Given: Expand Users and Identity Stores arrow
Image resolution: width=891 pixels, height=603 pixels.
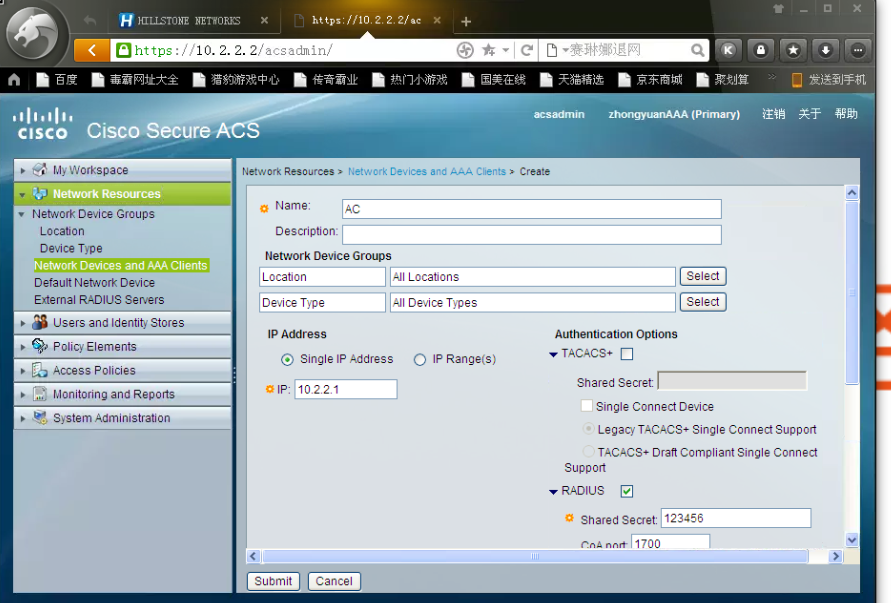Looking at the screenshot, I should click(23, 323).
